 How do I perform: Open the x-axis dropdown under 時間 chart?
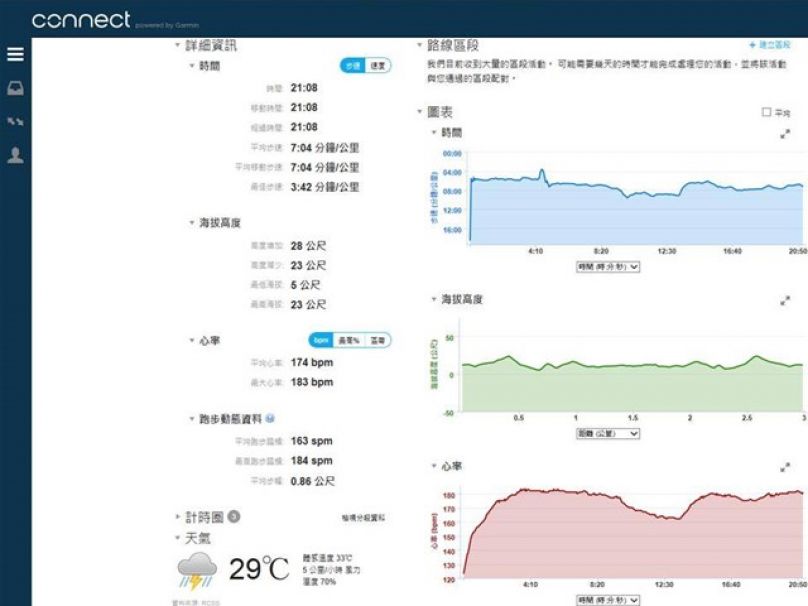(607, 267)
